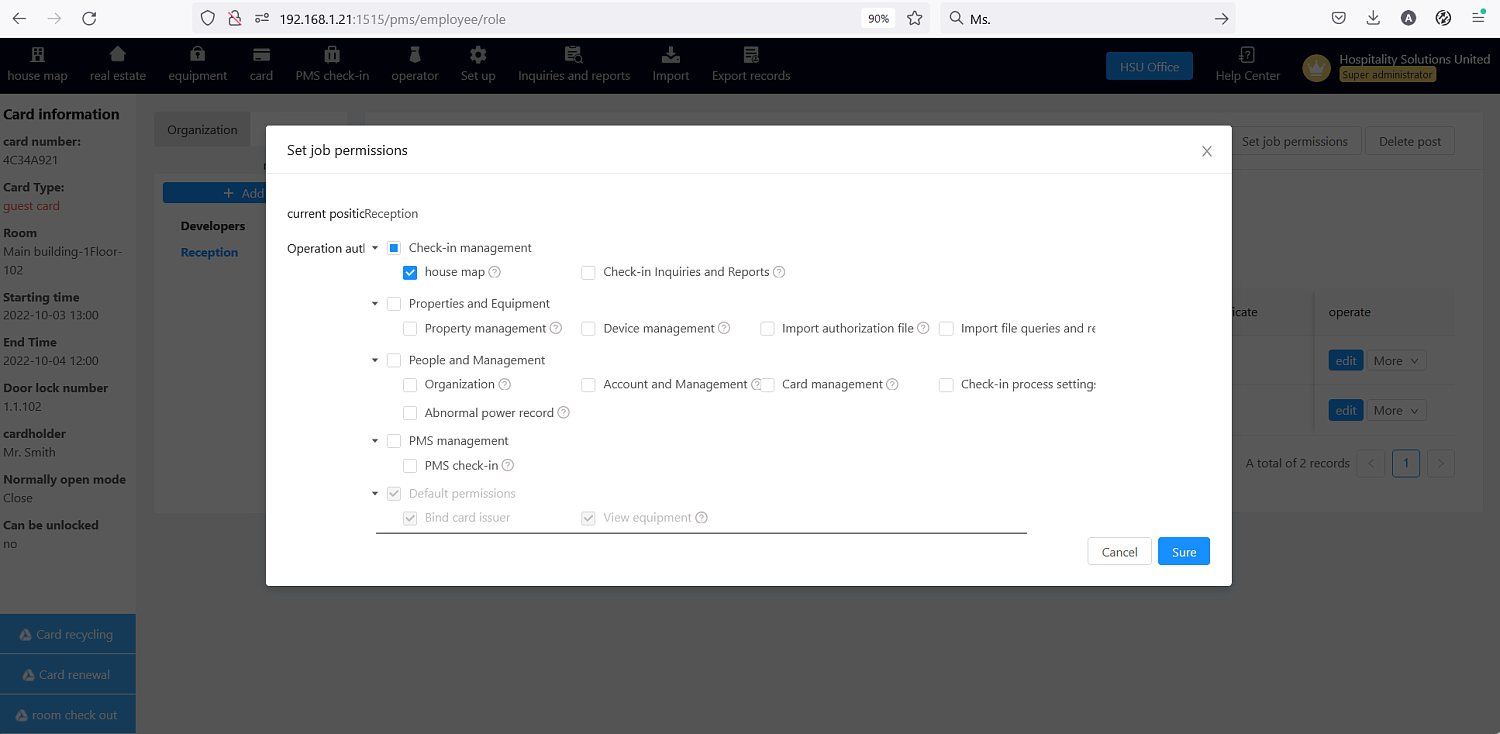
Task: Click the help icon next to house map
Action: [x=494, y=272]
